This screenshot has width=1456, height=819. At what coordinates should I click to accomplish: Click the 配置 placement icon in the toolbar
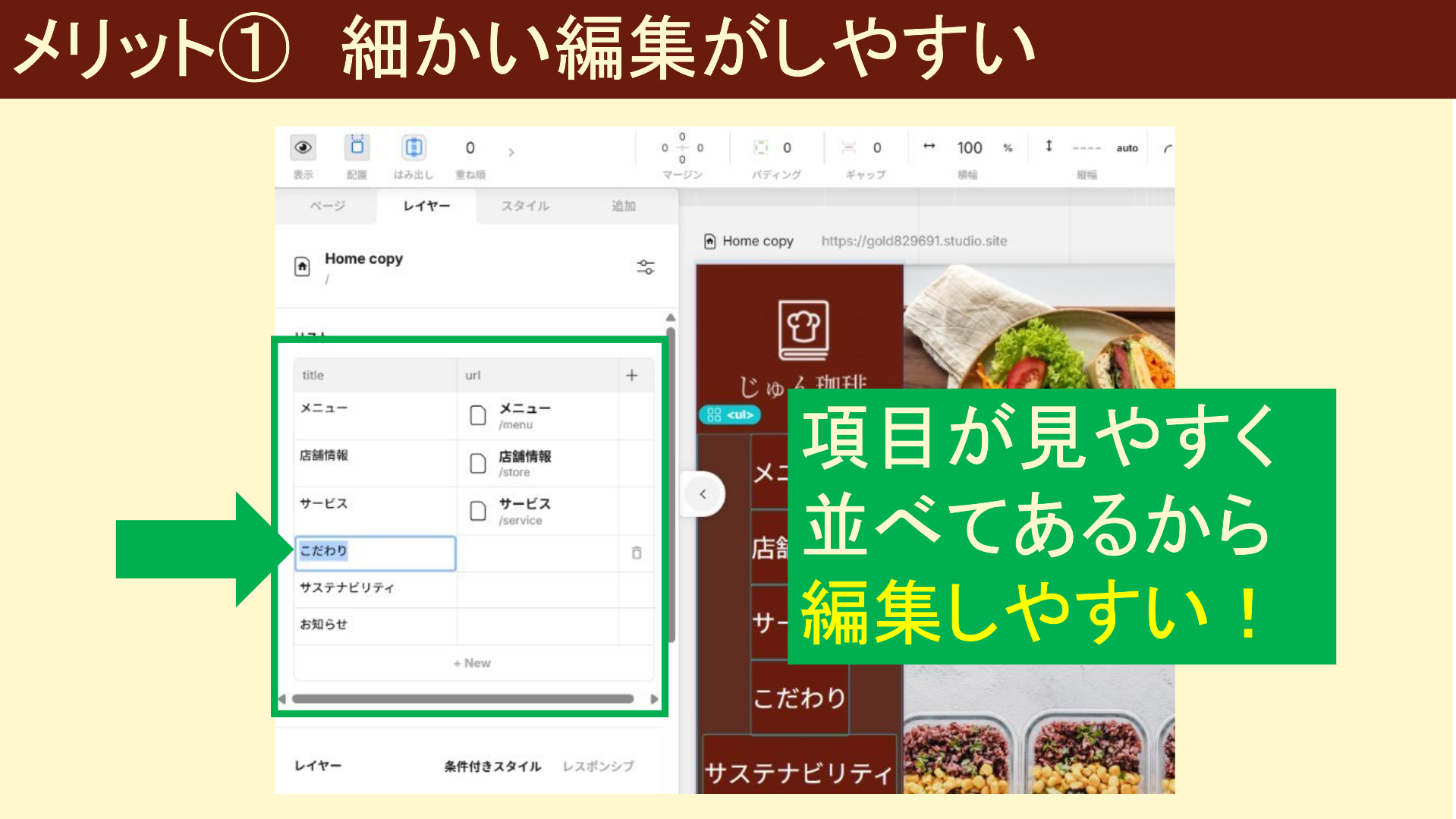(357, 148)
